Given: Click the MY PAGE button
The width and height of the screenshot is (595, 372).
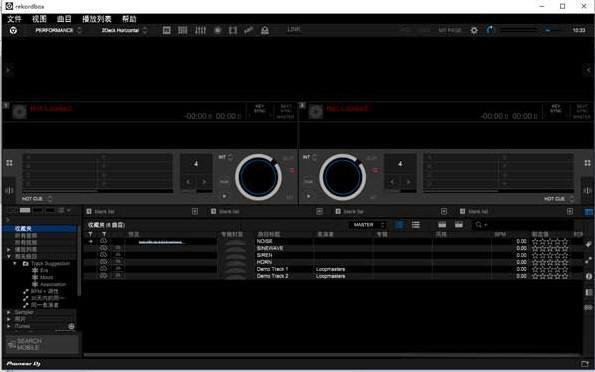Looking at the screenshot, I should tap(450, 30).
